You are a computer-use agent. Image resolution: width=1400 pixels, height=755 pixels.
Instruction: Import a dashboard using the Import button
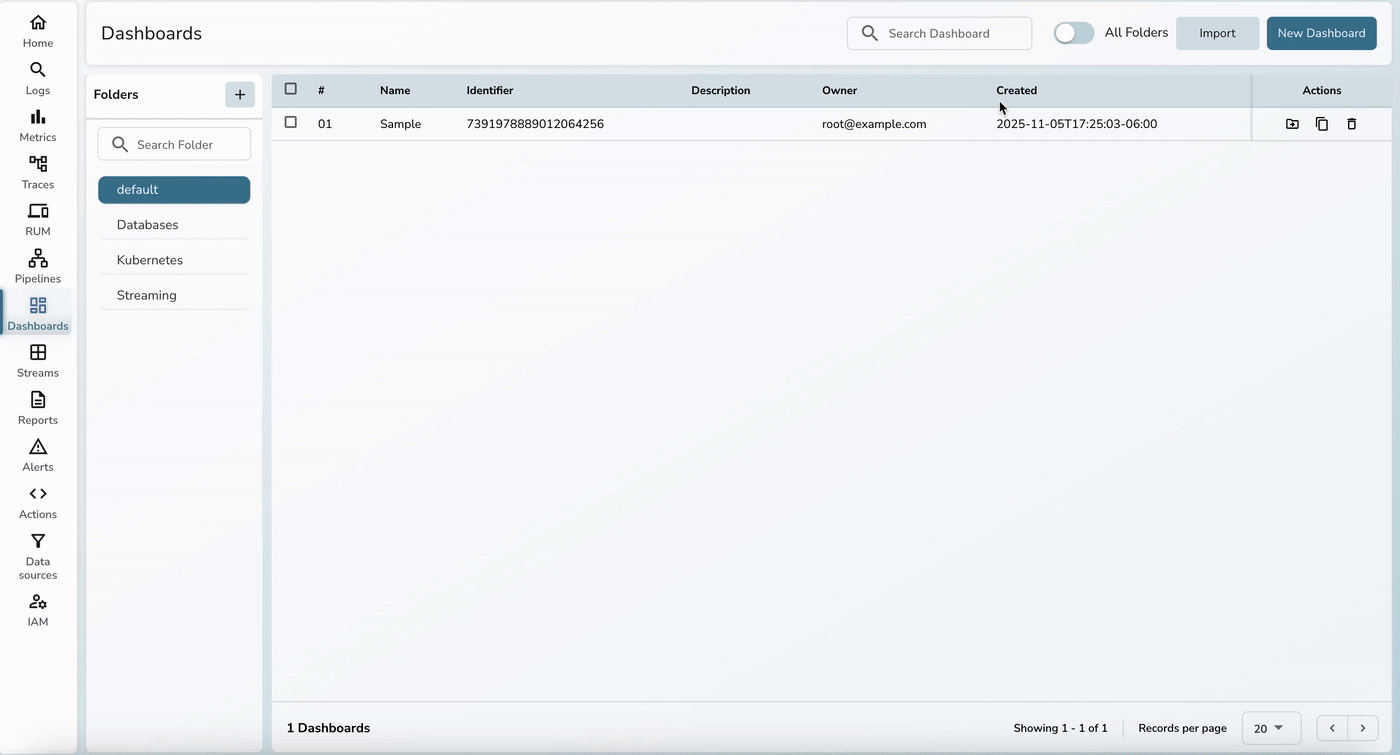pos(1217,32)
